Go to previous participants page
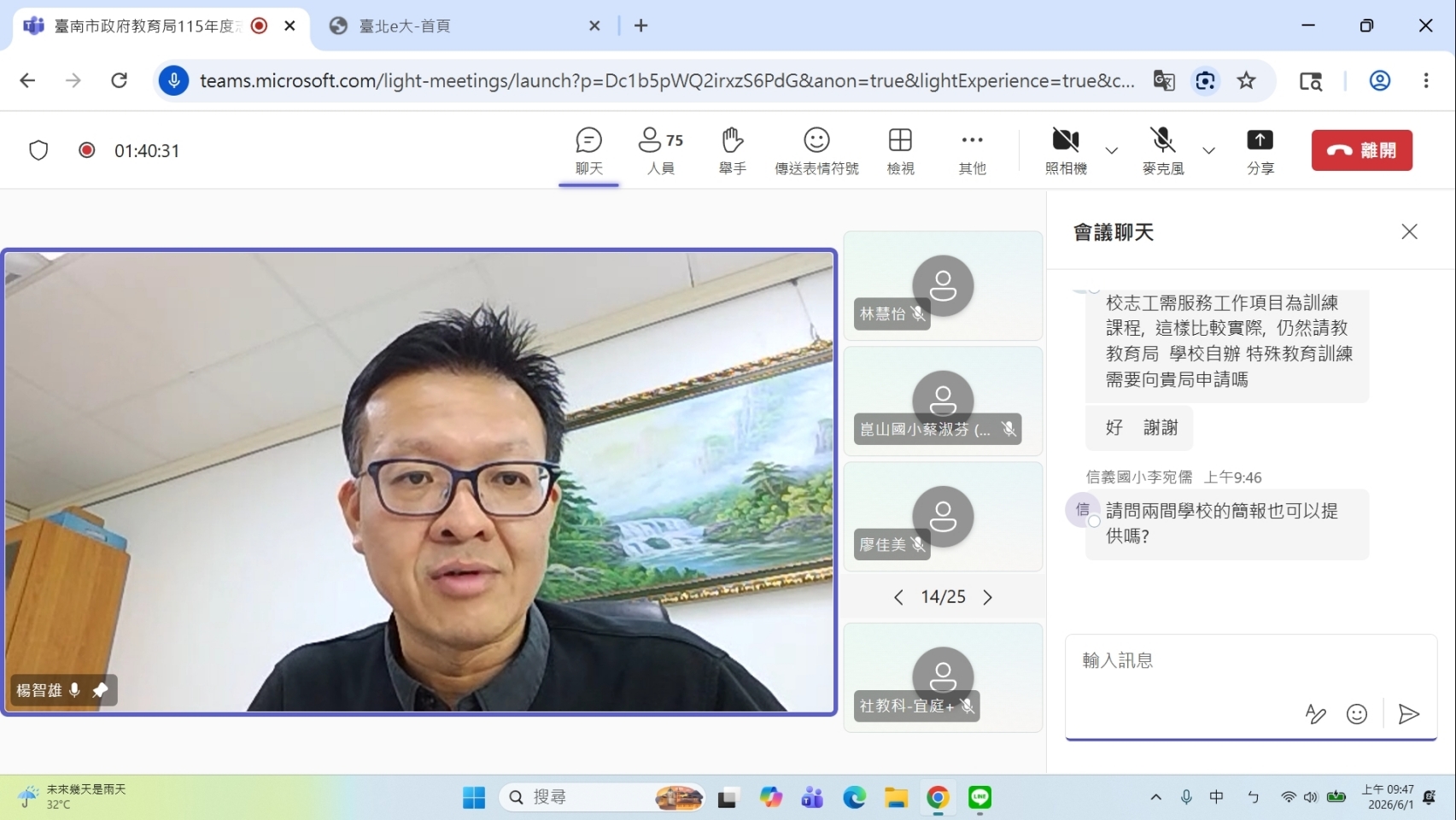The width and height of the screenshot is (1456, 820). click(898, 597)
